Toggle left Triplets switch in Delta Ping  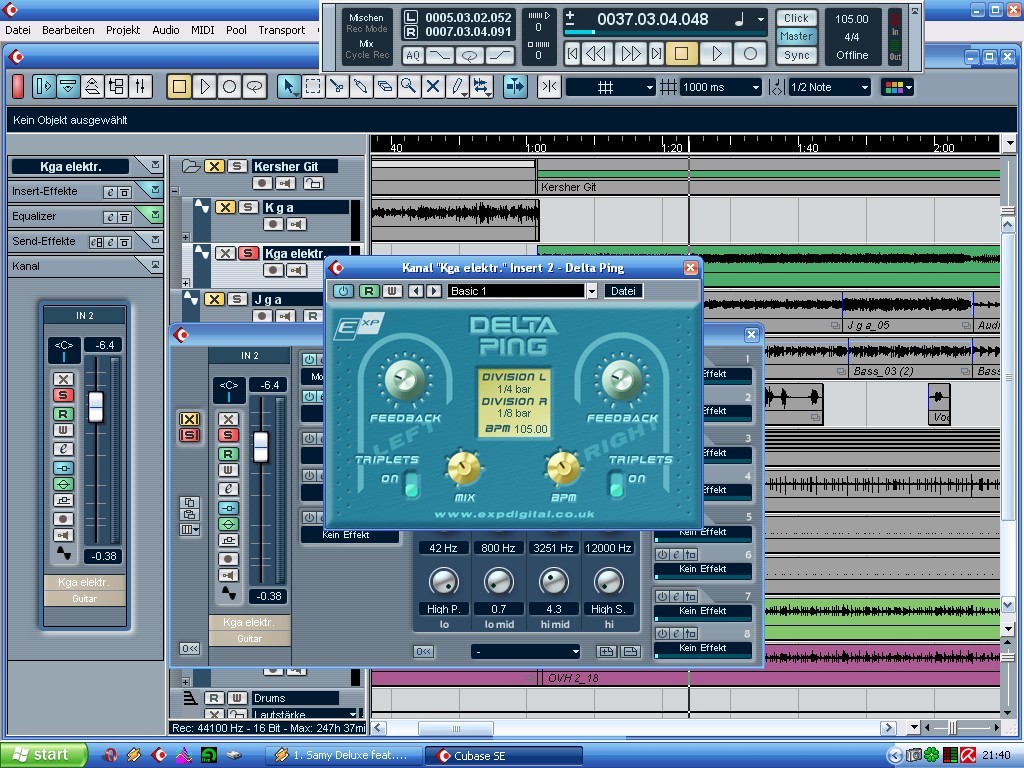point(411,485)
